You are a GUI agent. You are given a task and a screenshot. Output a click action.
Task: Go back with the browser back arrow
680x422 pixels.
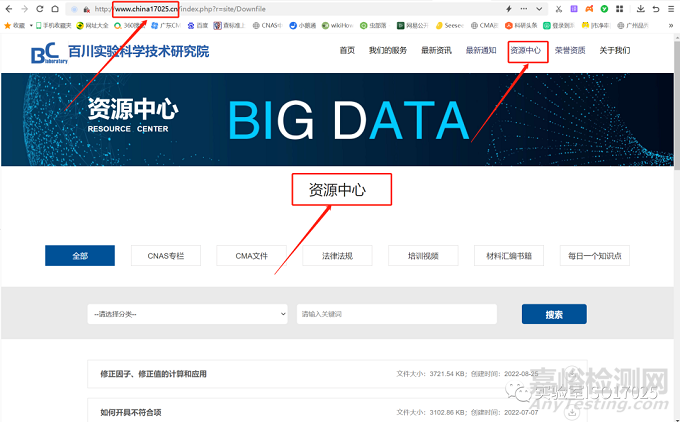pyautogui.click(x=9, y=9)
